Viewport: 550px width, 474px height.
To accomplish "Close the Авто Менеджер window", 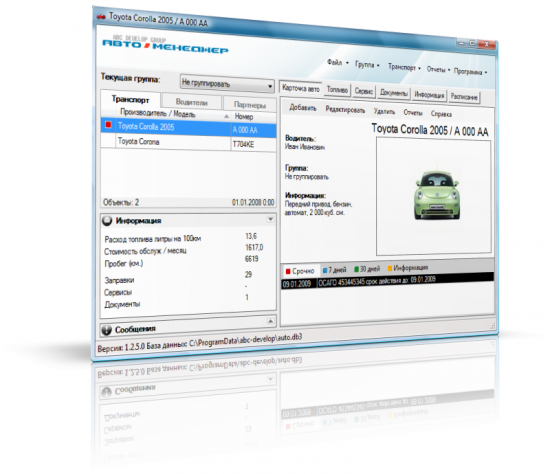I will pos(487,44).
